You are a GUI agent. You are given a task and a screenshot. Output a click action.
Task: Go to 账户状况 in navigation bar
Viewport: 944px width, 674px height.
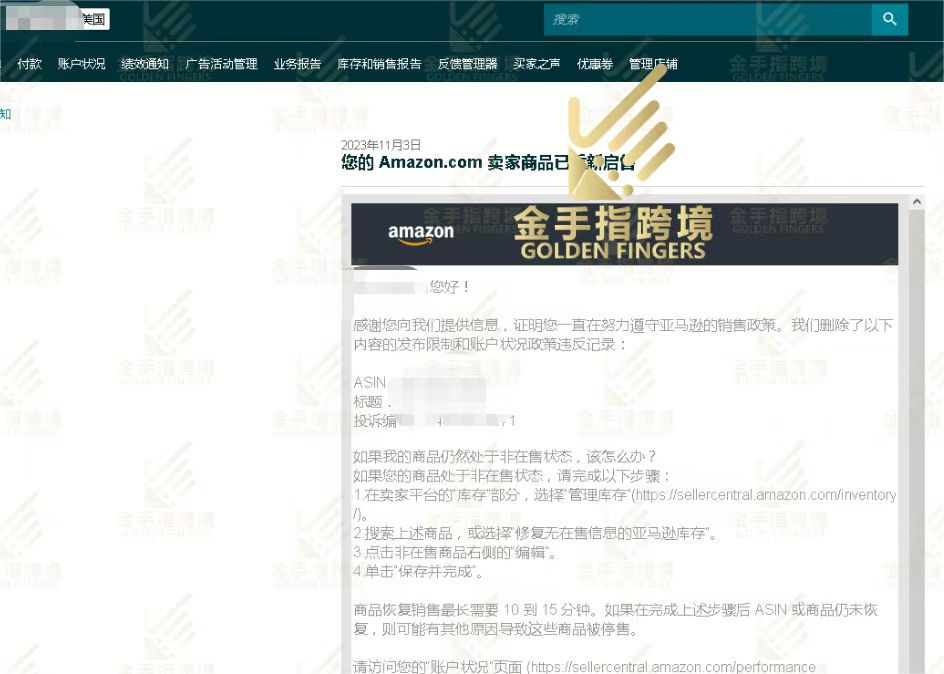(81, 64)
